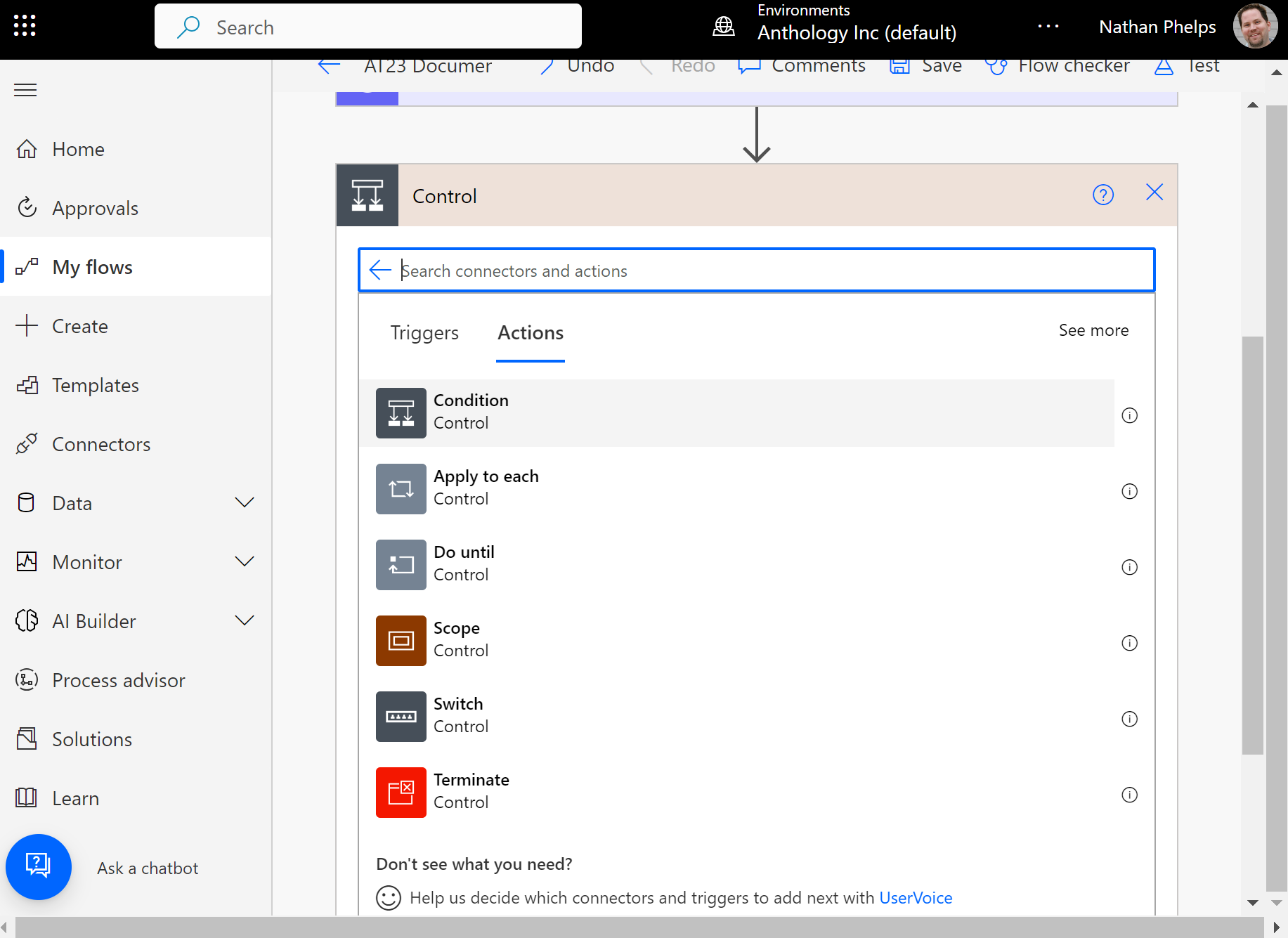Open the more options ellipsis in header
The image size is (1288, 938).
(x=1048, y=27)
